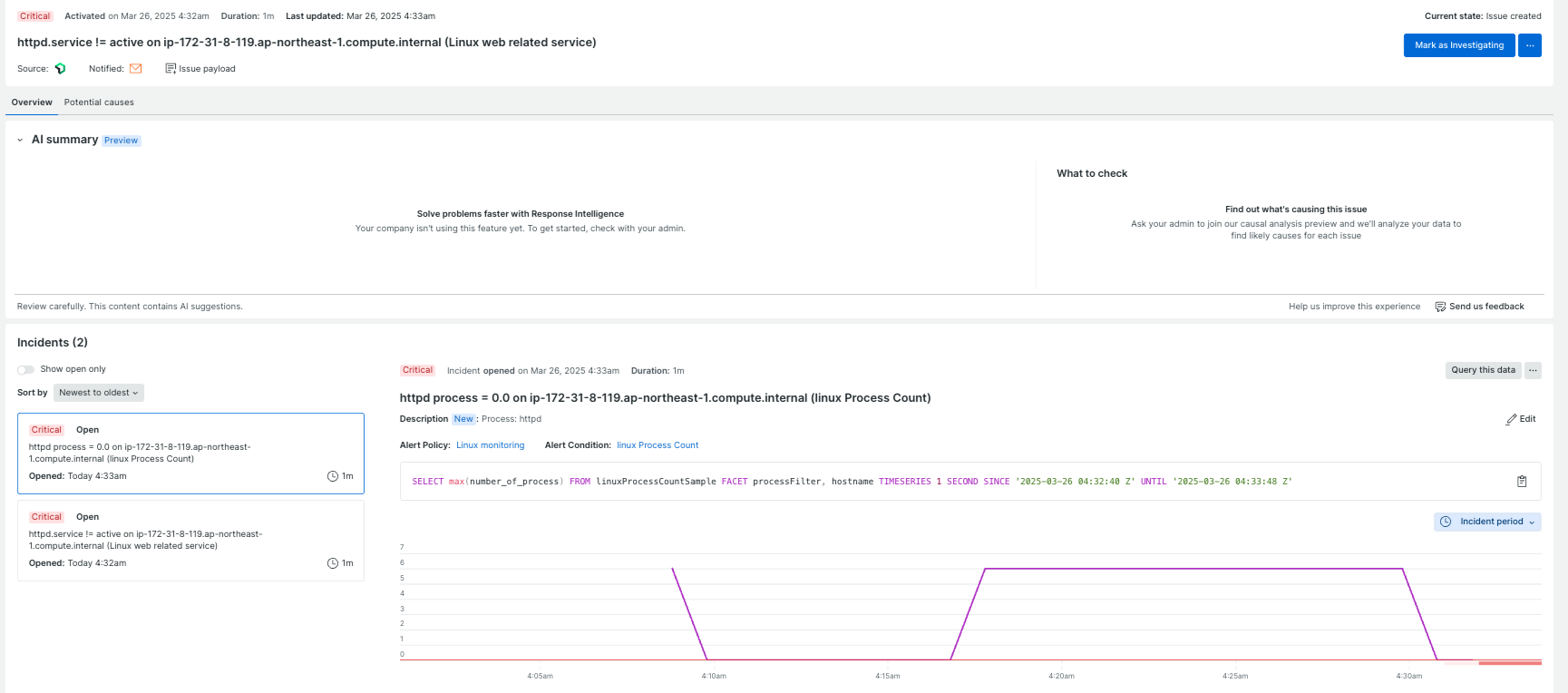
Task: Click the New tag in Description
Action: [463, 419]
